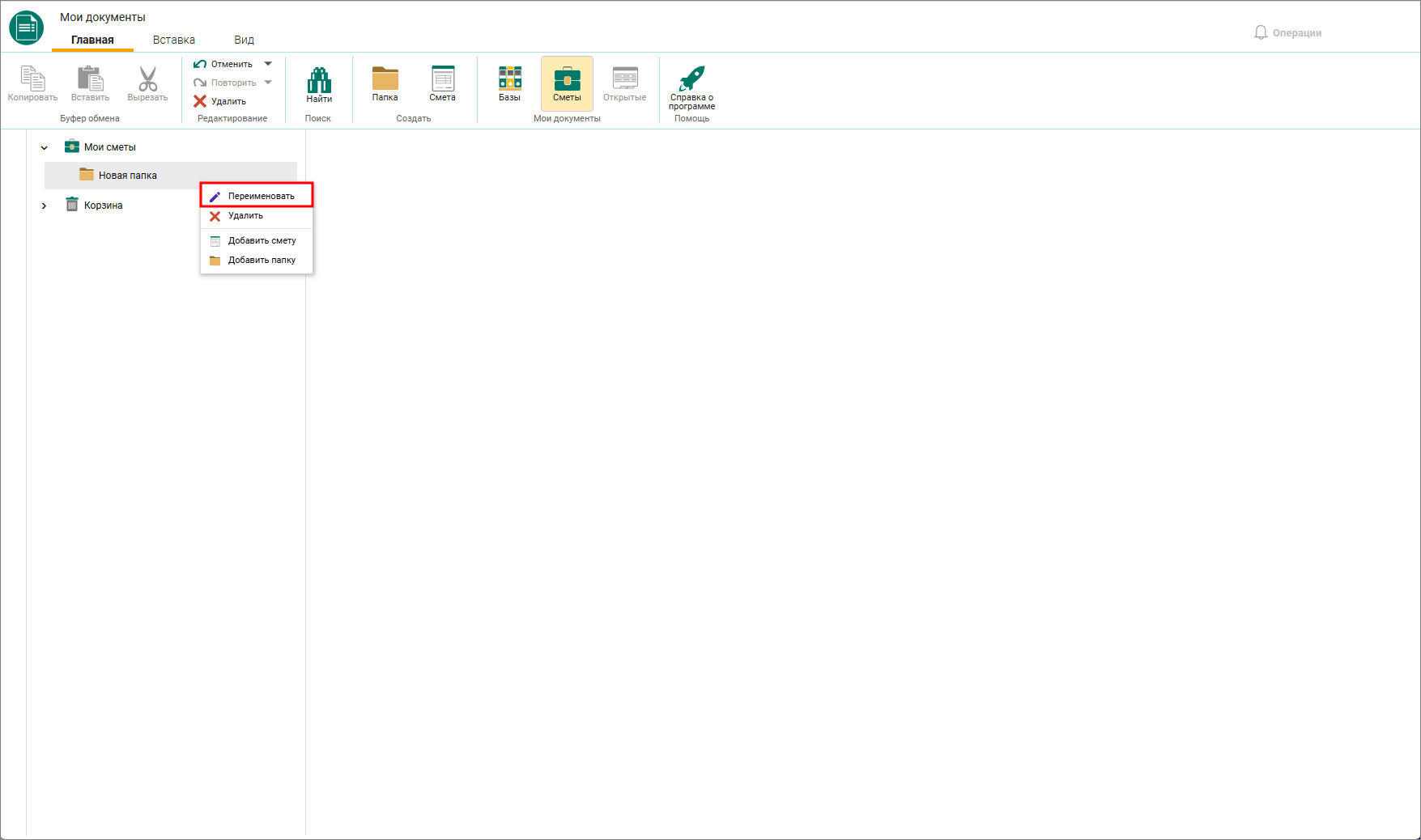Expand the Корзина tree node
The image size is (1421, 840).
44,206
